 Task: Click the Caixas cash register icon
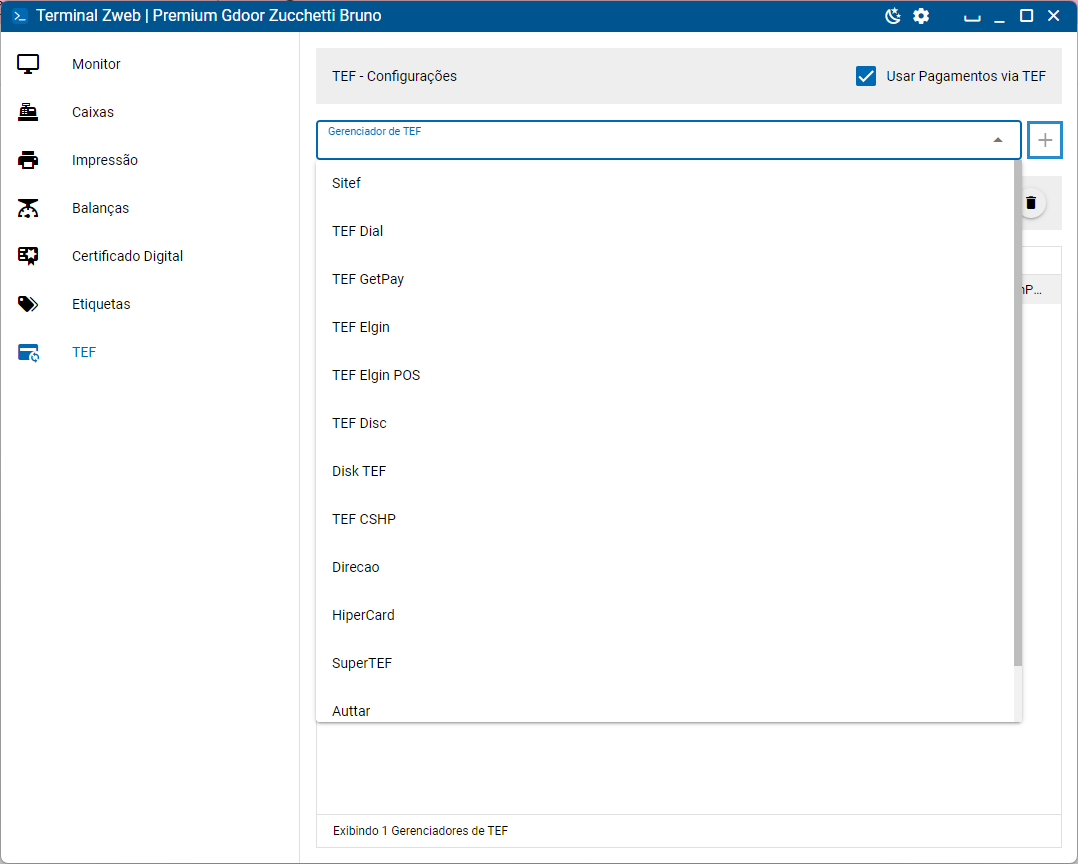[x=28, y=112]
